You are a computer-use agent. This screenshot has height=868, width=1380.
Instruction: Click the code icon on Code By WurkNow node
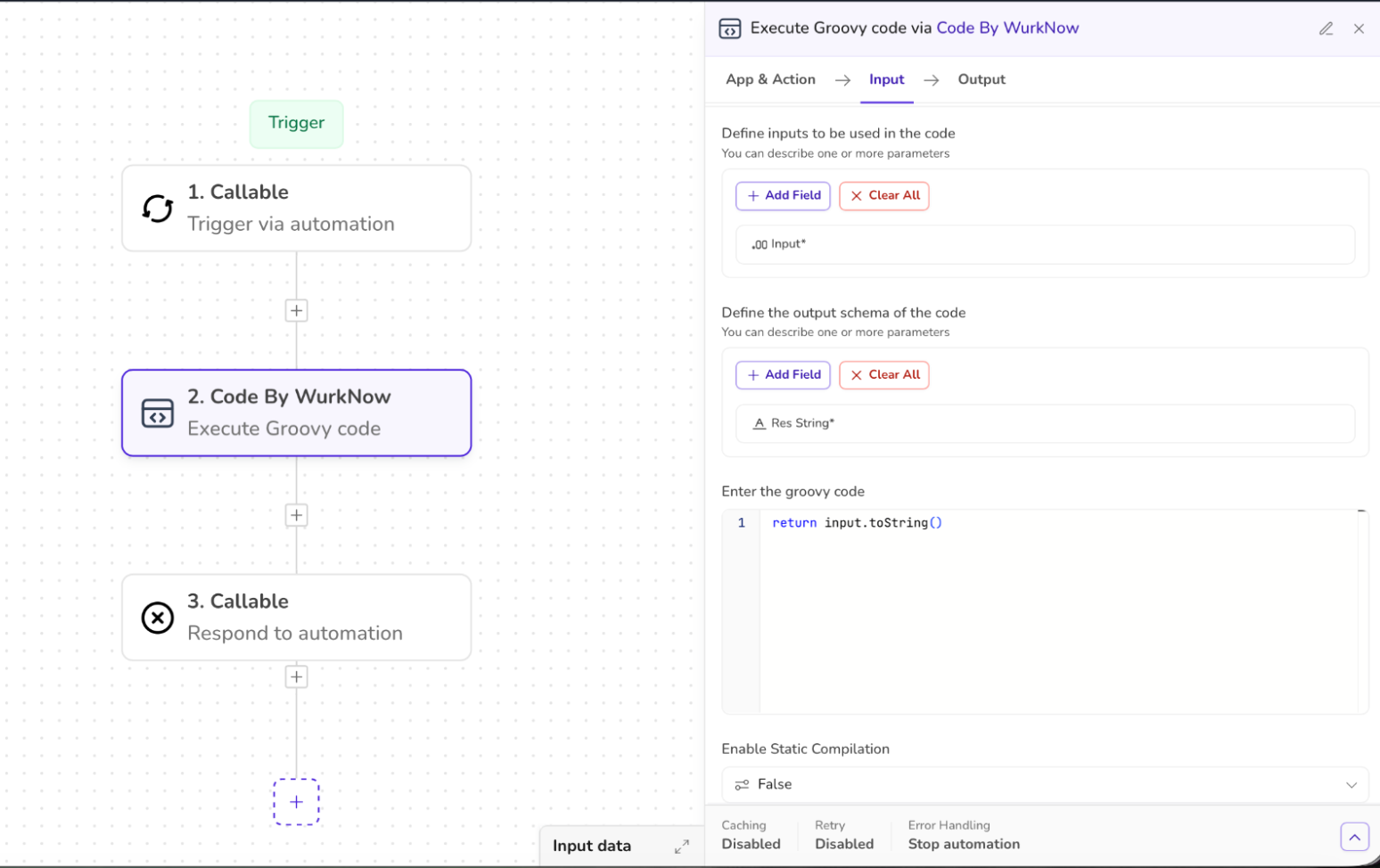coord(158,414)
